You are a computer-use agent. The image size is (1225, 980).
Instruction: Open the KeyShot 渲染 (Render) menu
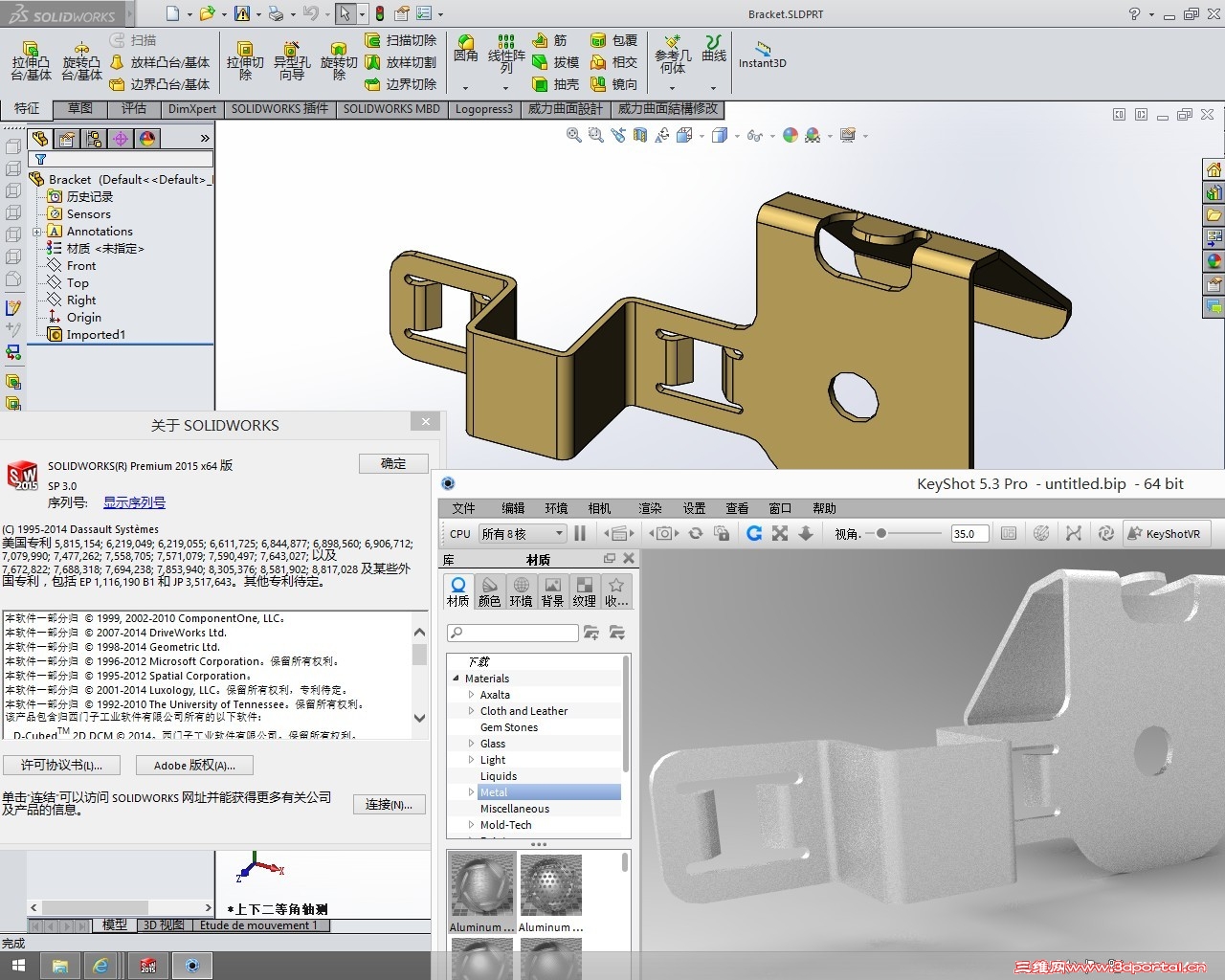tap(650, 508)
